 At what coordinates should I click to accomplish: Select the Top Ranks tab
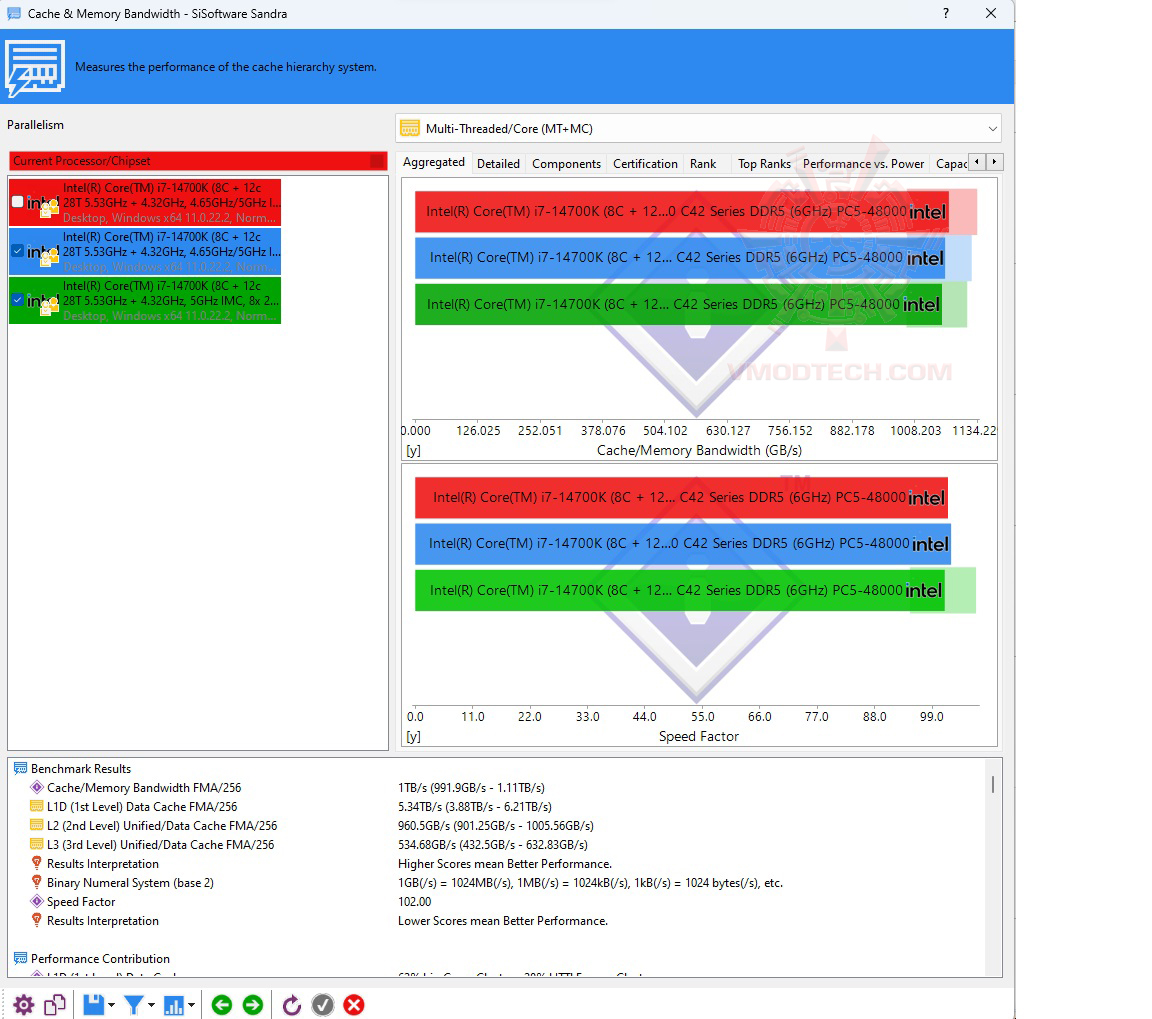coord(764,164)
